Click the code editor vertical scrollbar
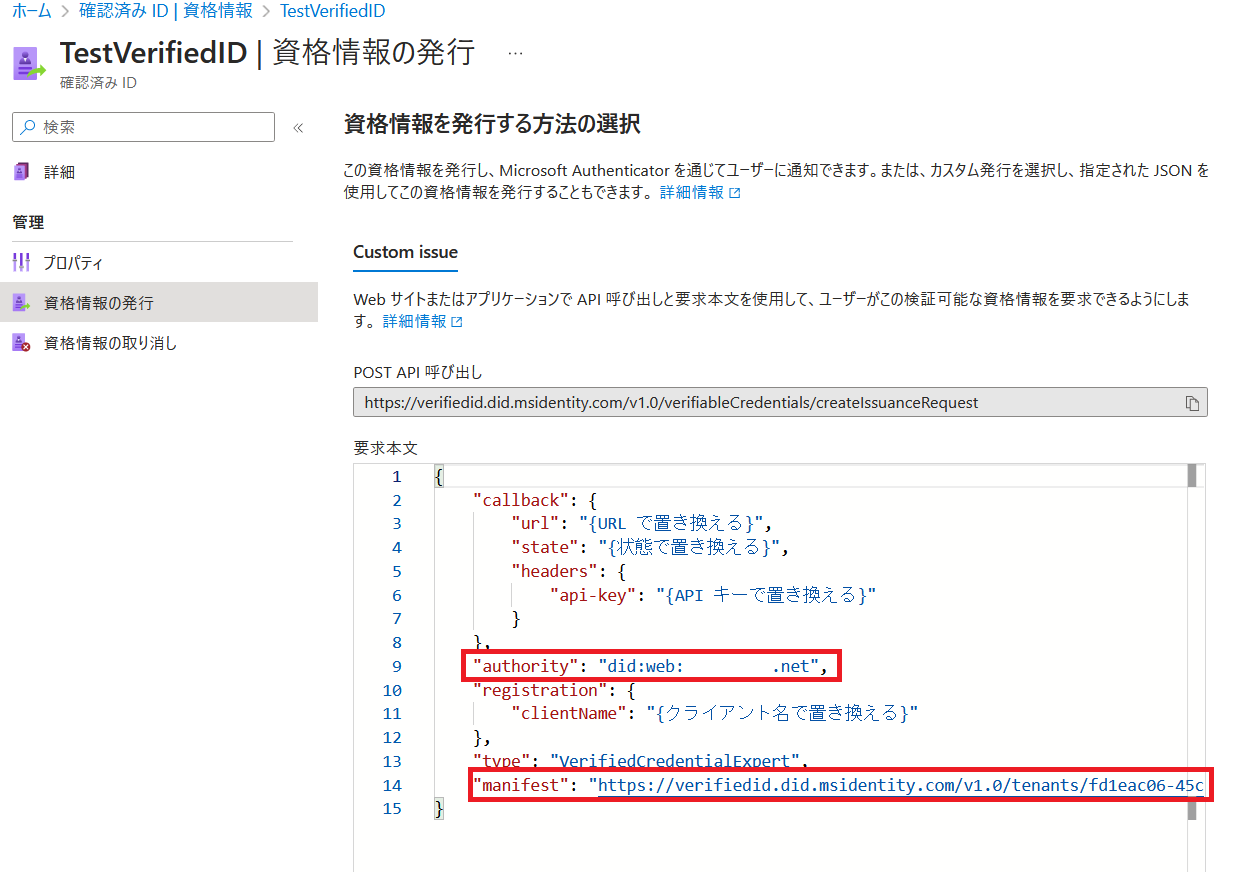 click(1192, 640)
